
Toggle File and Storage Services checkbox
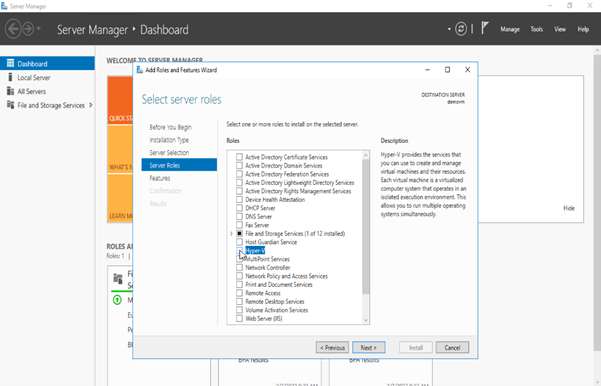pos(239,233)
